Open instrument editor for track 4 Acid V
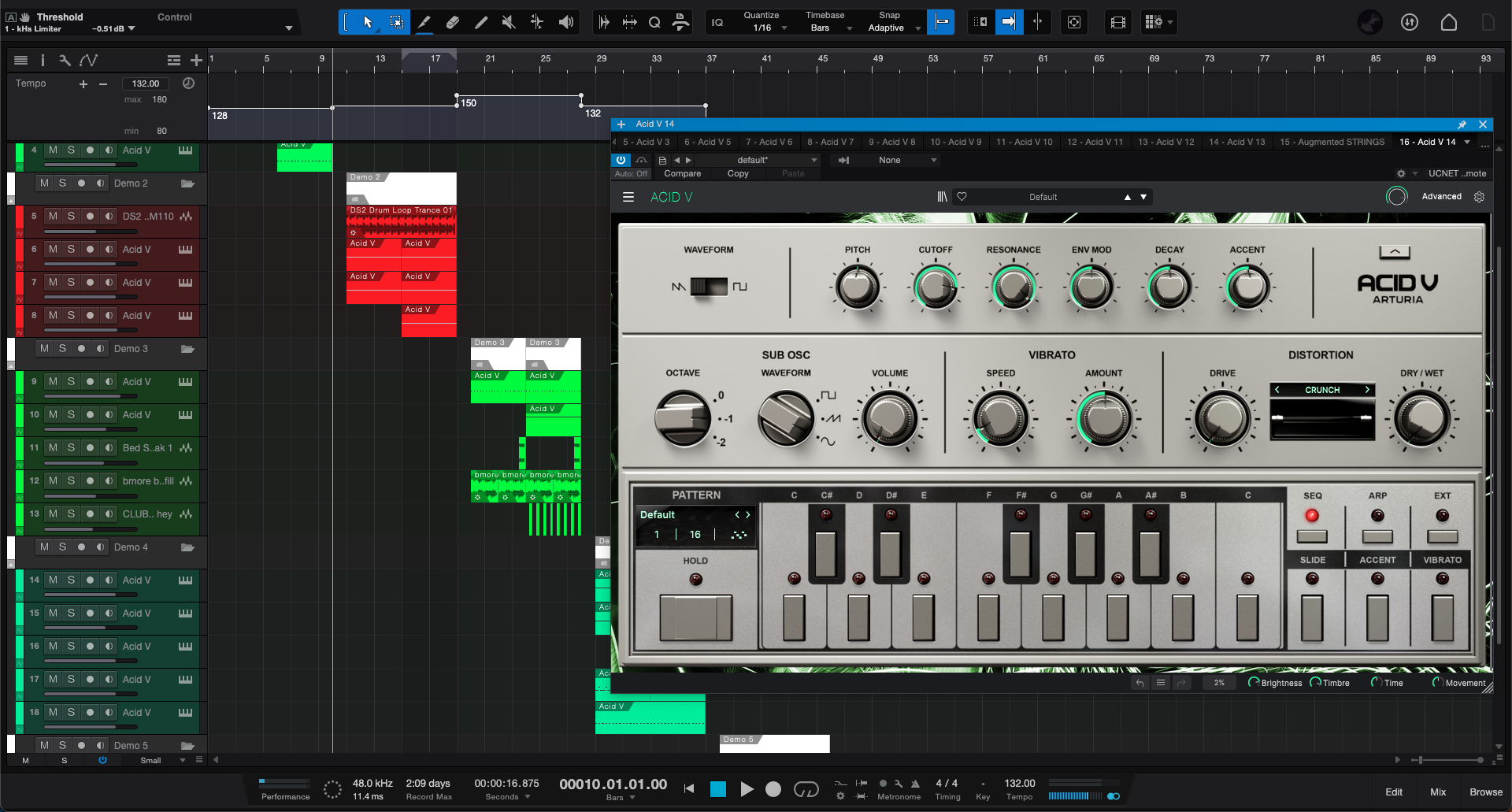 tap(186, 150)
